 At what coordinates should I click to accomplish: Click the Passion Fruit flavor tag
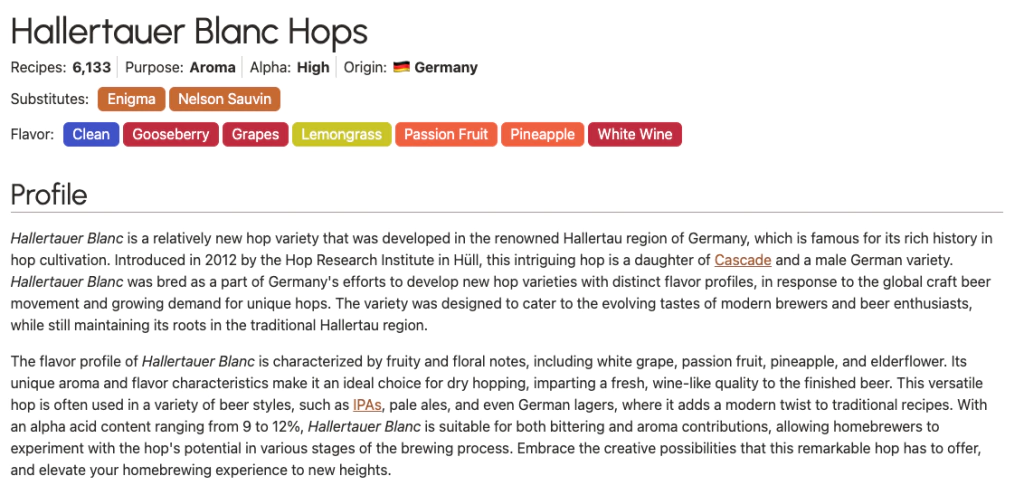pyautogui.click(x=446, y=134)
